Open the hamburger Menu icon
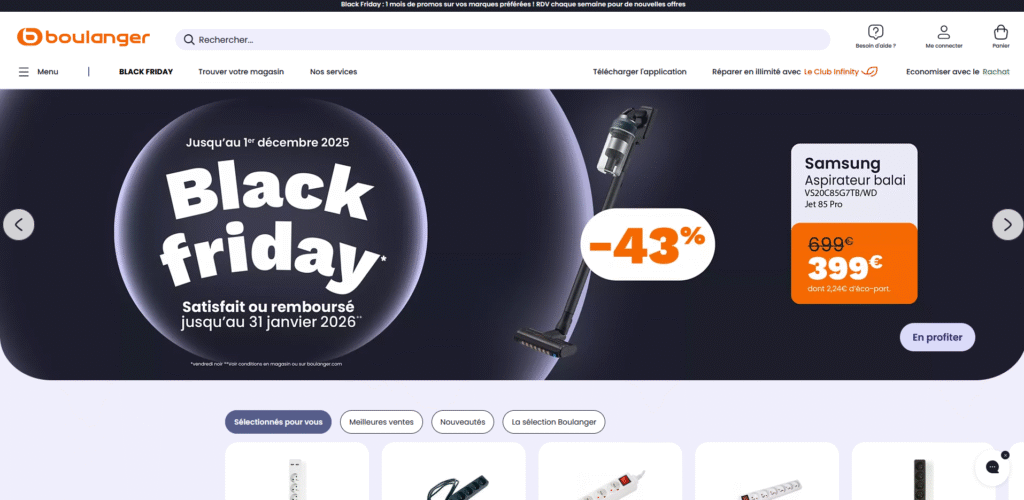 (x=24, y=72)
